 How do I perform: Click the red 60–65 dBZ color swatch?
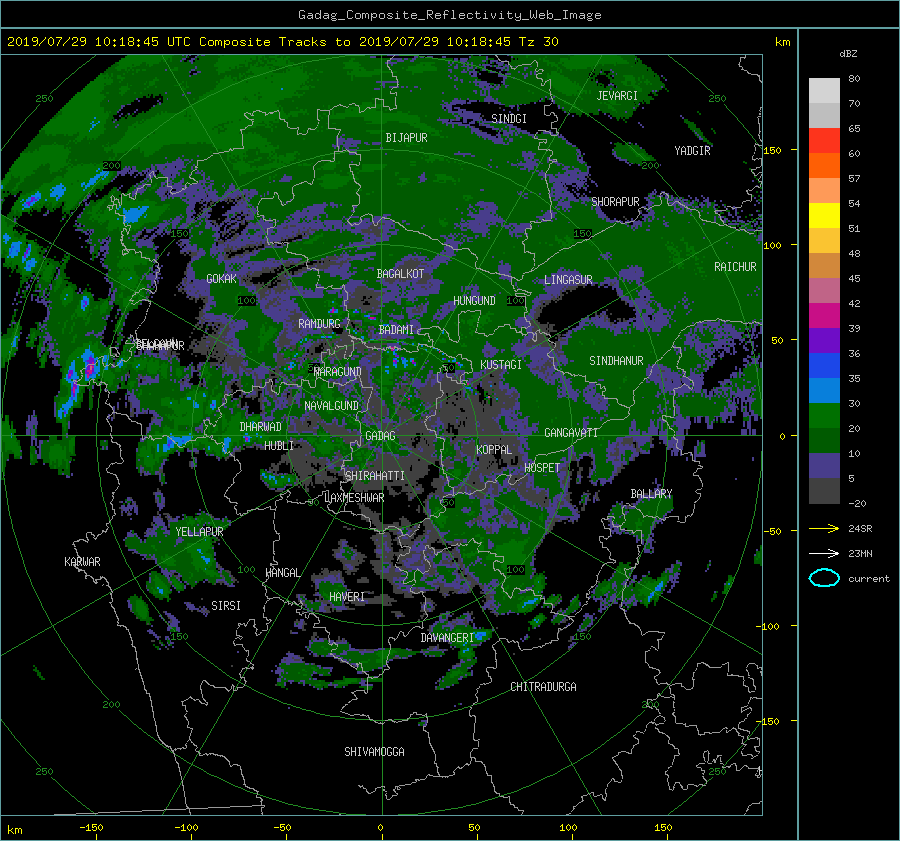pos(824,140)
